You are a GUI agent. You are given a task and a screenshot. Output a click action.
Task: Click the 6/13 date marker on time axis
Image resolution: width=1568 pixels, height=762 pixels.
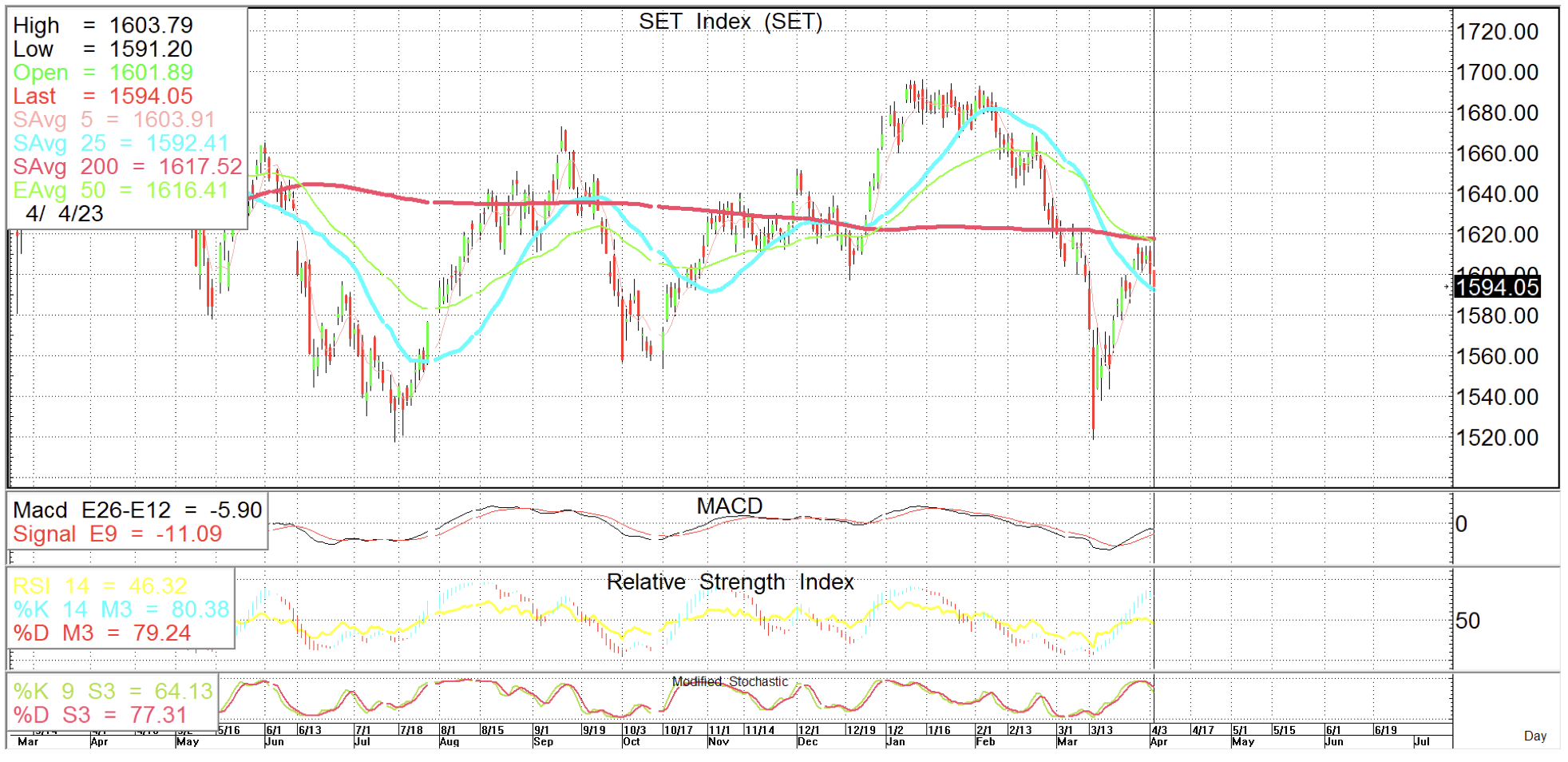pyautogui.click(x=310, y=730)
